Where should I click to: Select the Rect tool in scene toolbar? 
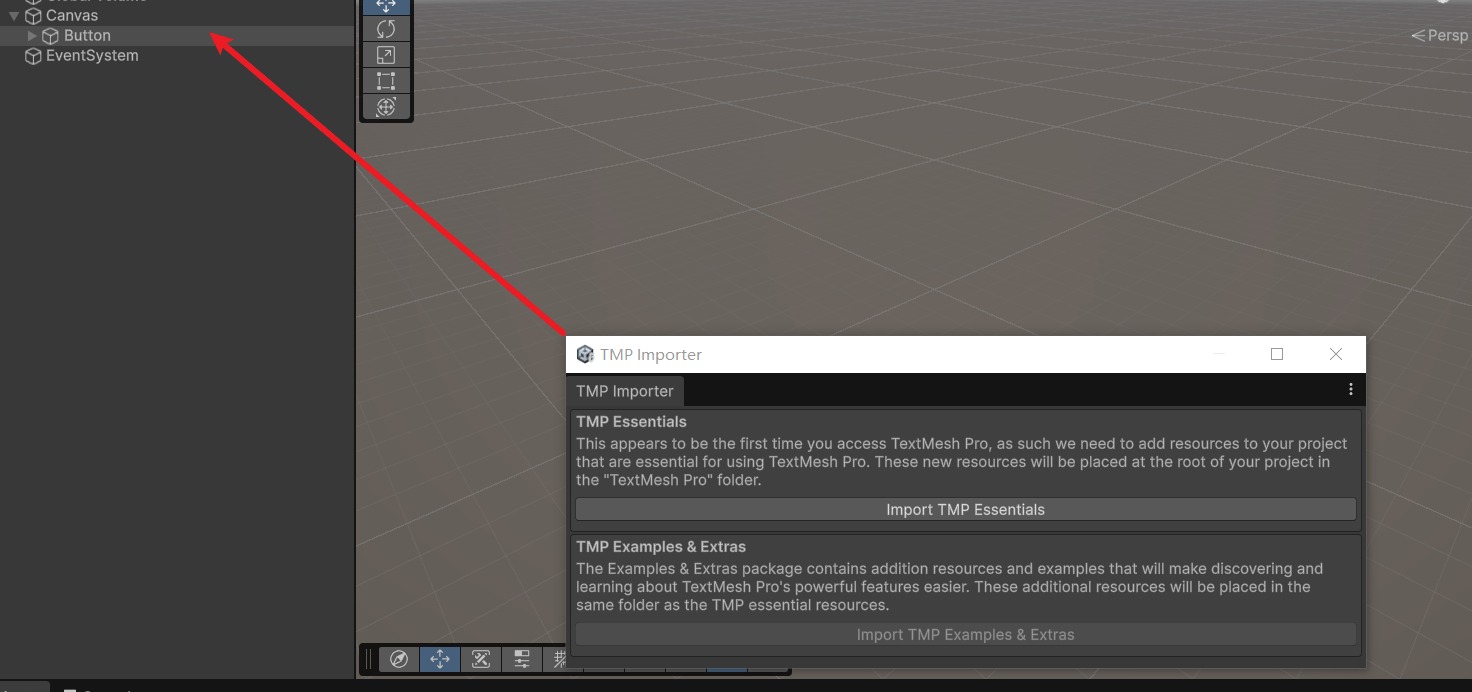point(386,81)
